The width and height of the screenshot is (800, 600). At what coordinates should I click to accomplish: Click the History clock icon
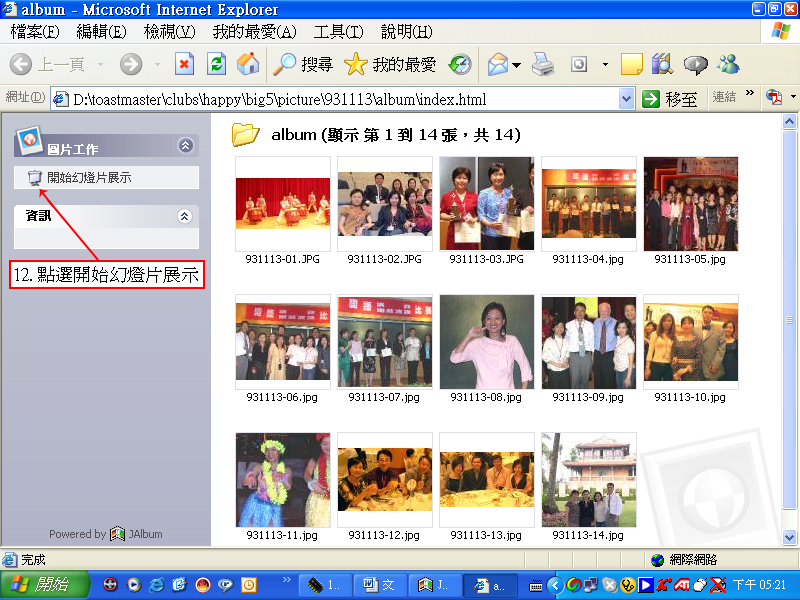pyautogui.click(x=460, y=65)
